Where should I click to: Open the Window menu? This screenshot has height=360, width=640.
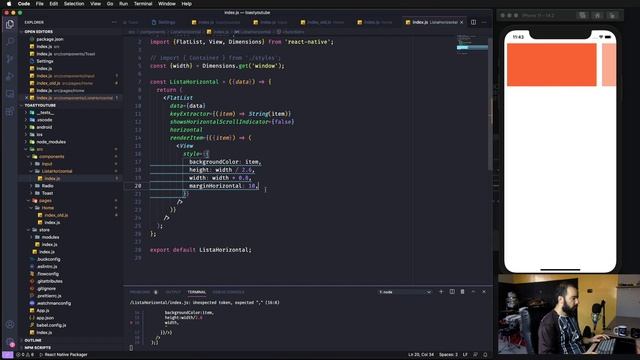pyautogui.click(x=167, y=4)
